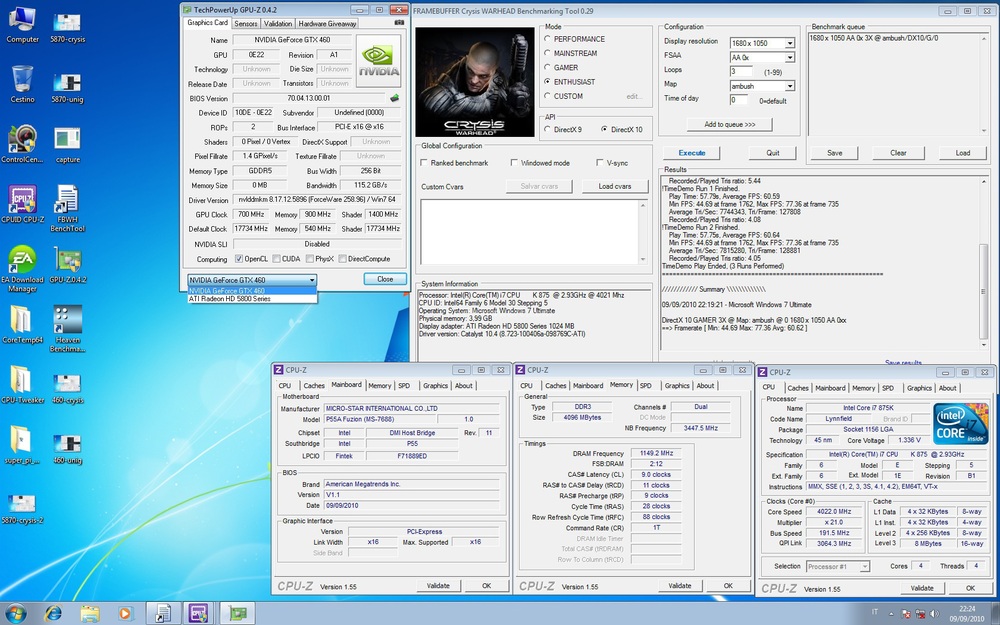Open the 5870-unig desktop file

point(67,87)
